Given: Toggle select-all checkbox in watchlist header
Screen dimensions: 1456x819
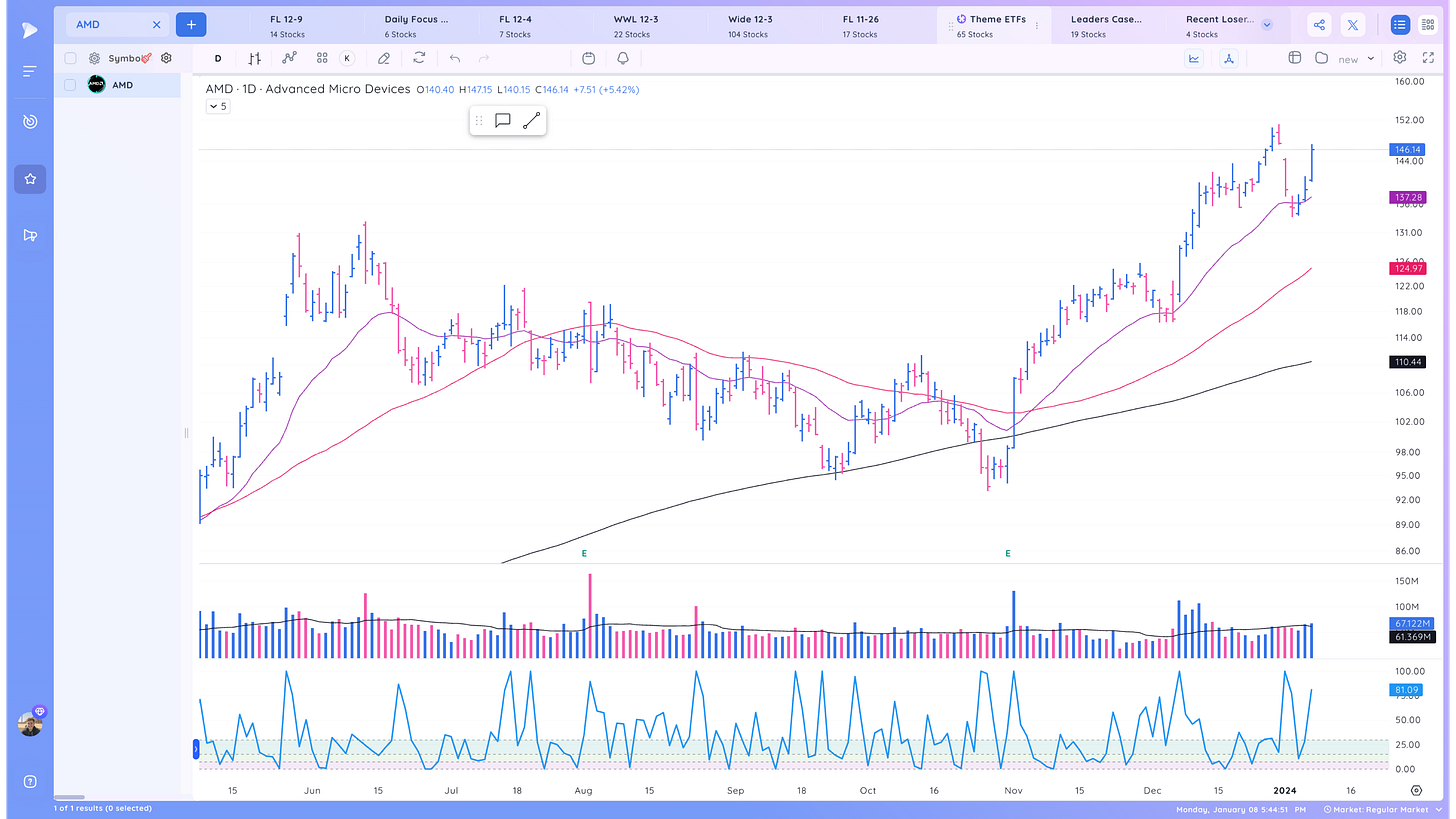Looking at the screenshot, I should click(x=70, y=58).
